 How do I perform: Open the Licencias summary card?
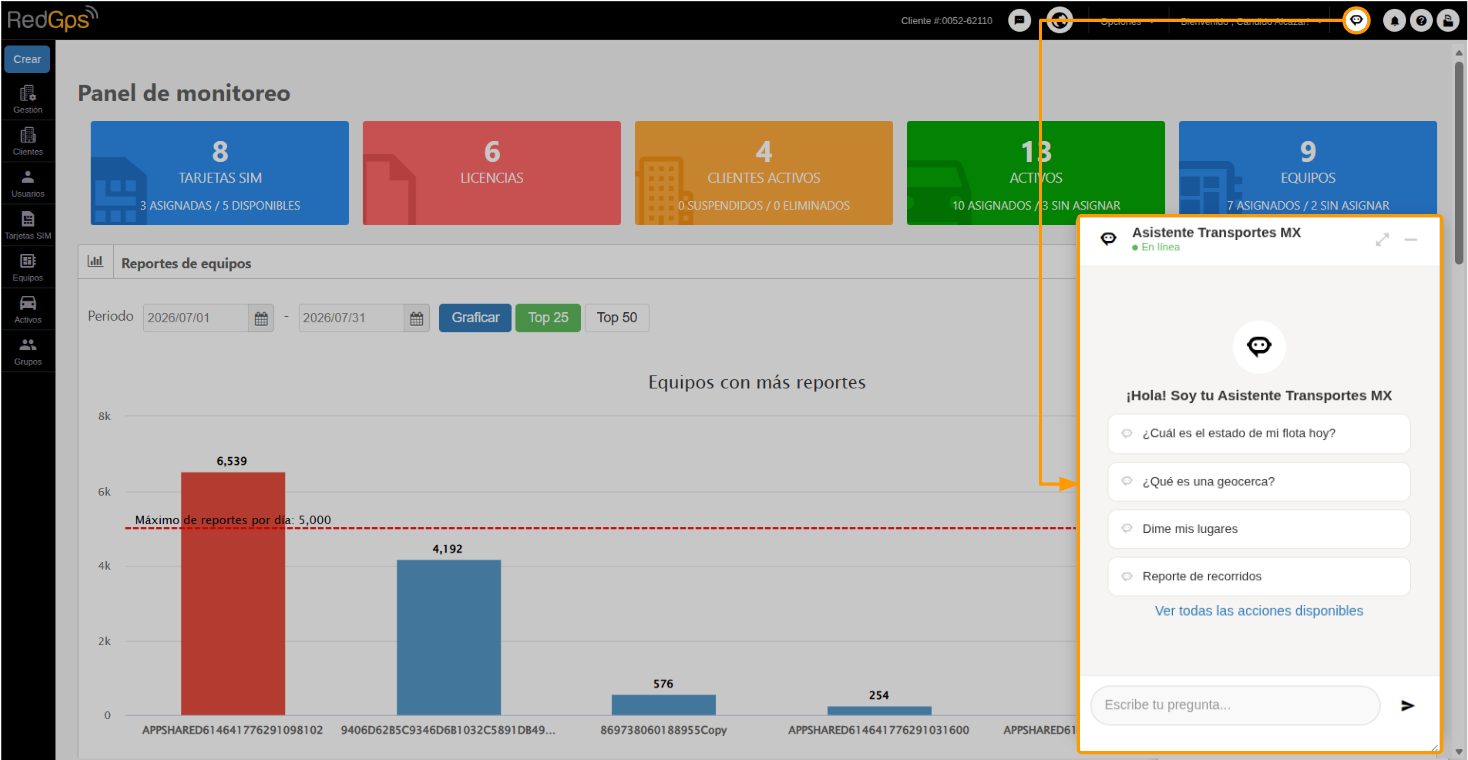coord(492,173)
